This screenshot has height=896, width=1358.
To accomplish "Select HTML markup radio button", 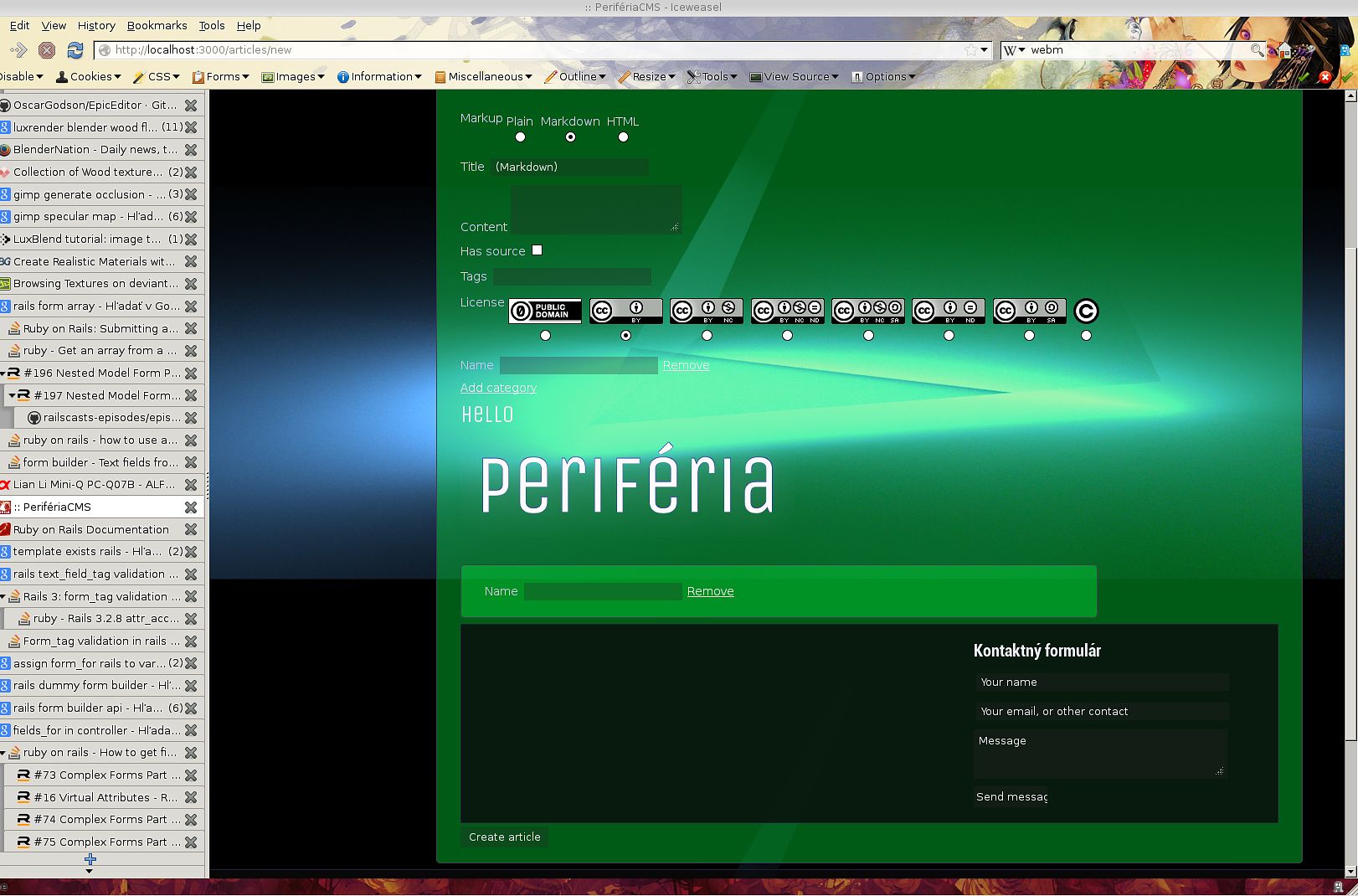I will [623, 137].
